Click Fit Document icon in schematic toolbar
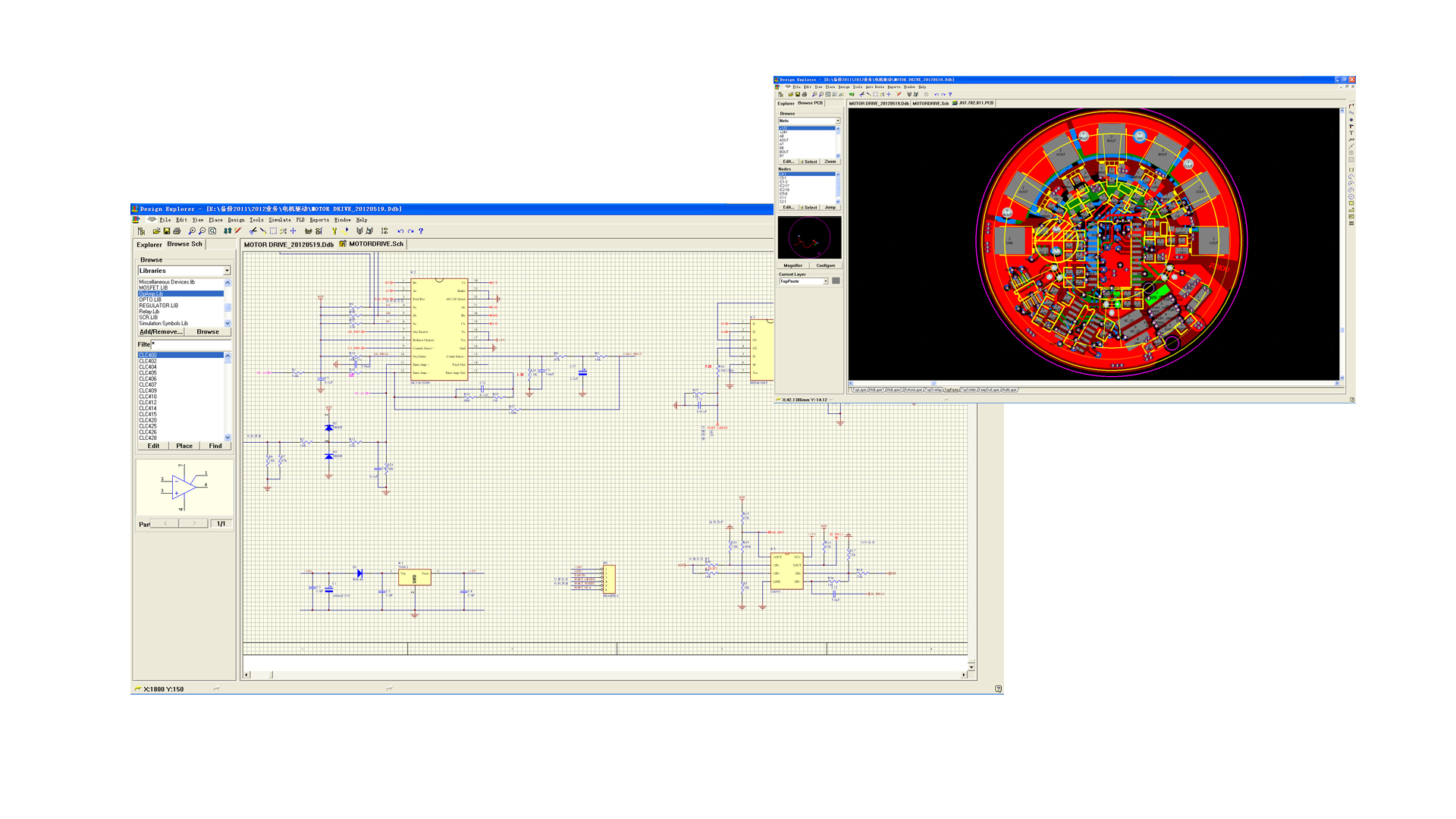The width and height of the screenshot is (1456, 819). pos(212,231)
